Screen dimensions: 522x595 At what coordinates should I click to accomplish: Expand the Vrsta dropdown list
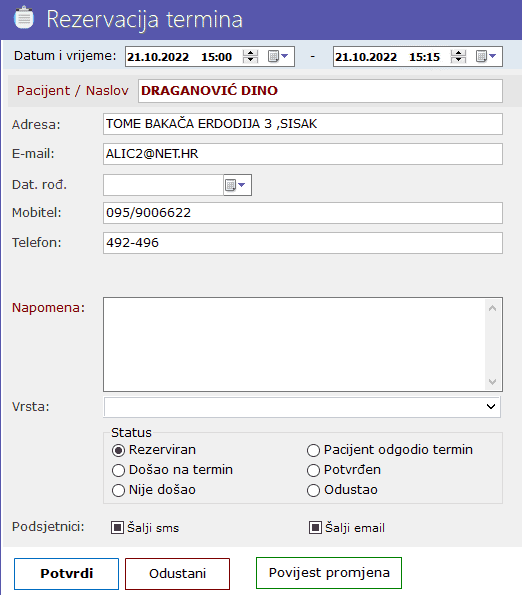coord(491,407)
